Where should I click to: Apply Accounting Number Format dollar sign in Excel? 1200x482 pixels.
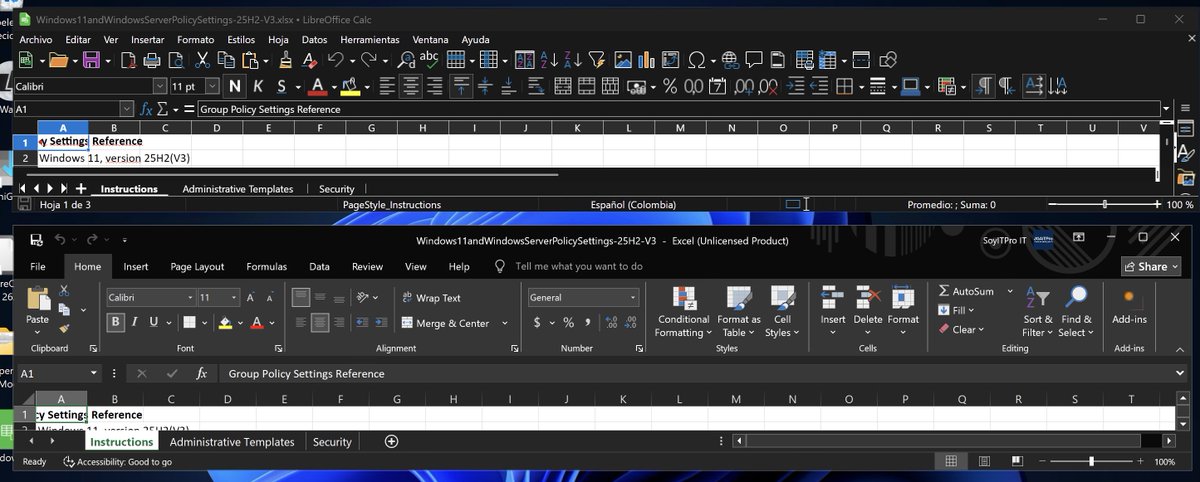pos(537,323)
